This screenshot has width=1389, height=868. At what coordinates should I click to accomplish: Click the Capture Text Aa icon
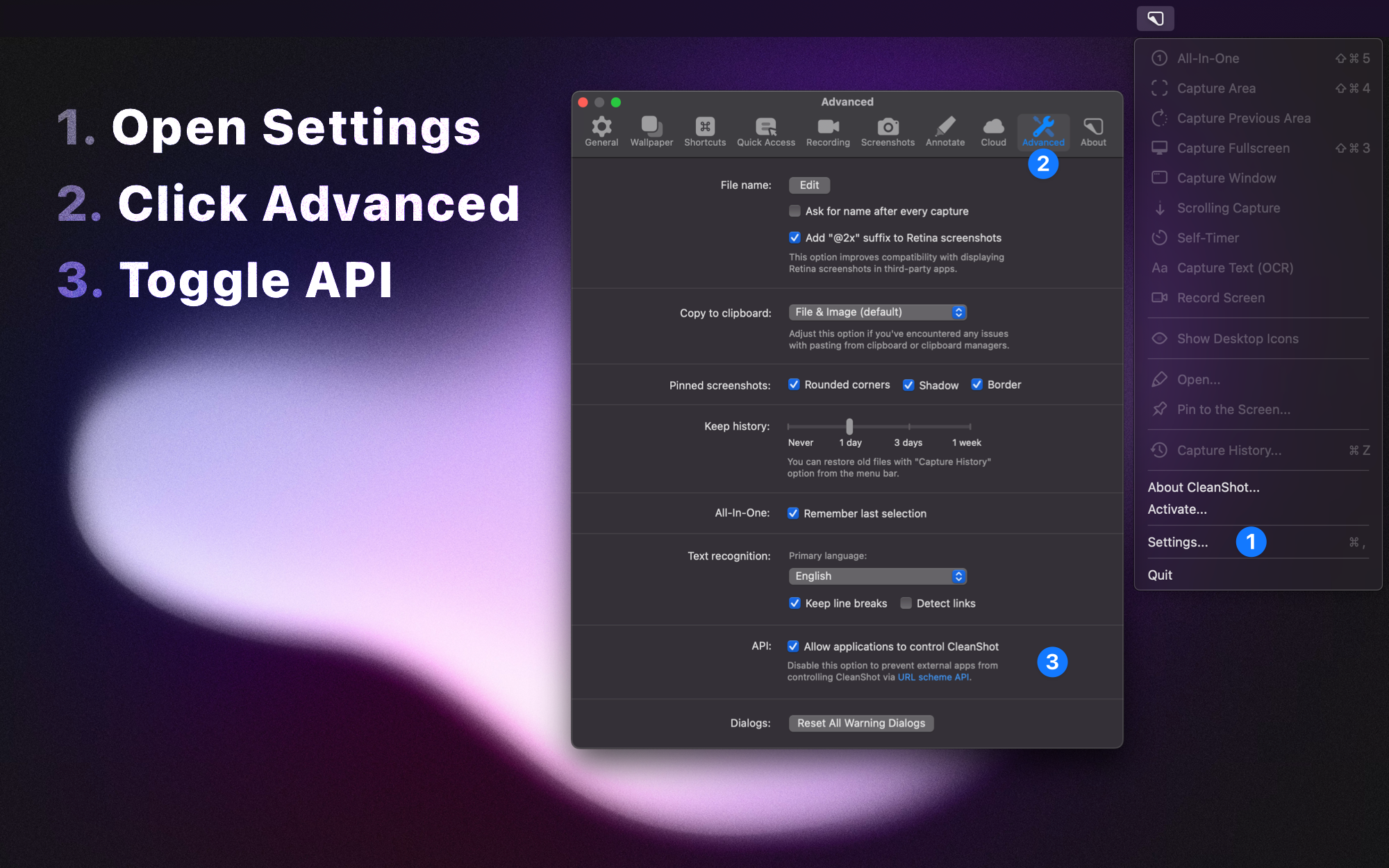tap(1159, 267)
